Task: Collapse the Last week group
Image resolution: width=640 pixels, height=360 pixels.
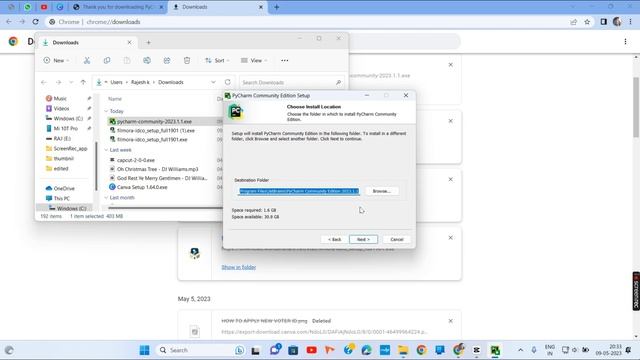Action: click(x=106, y=150)
